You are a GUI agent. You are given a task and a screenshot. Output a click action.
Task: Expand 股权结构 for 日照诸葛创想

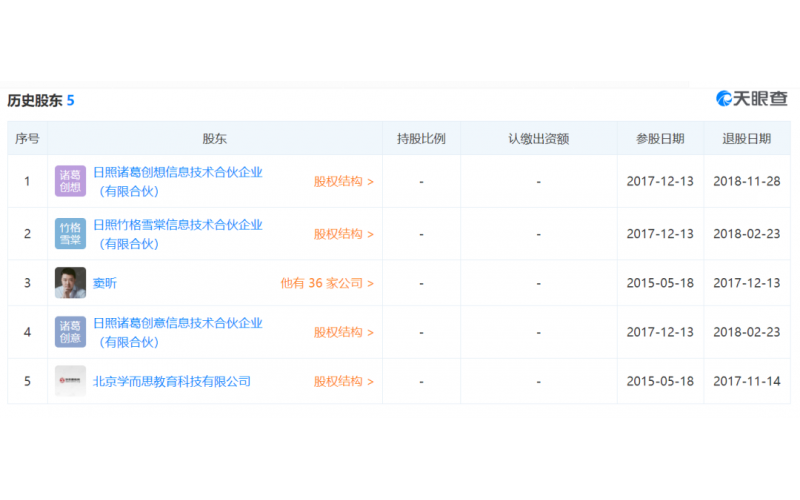[343, 182]
